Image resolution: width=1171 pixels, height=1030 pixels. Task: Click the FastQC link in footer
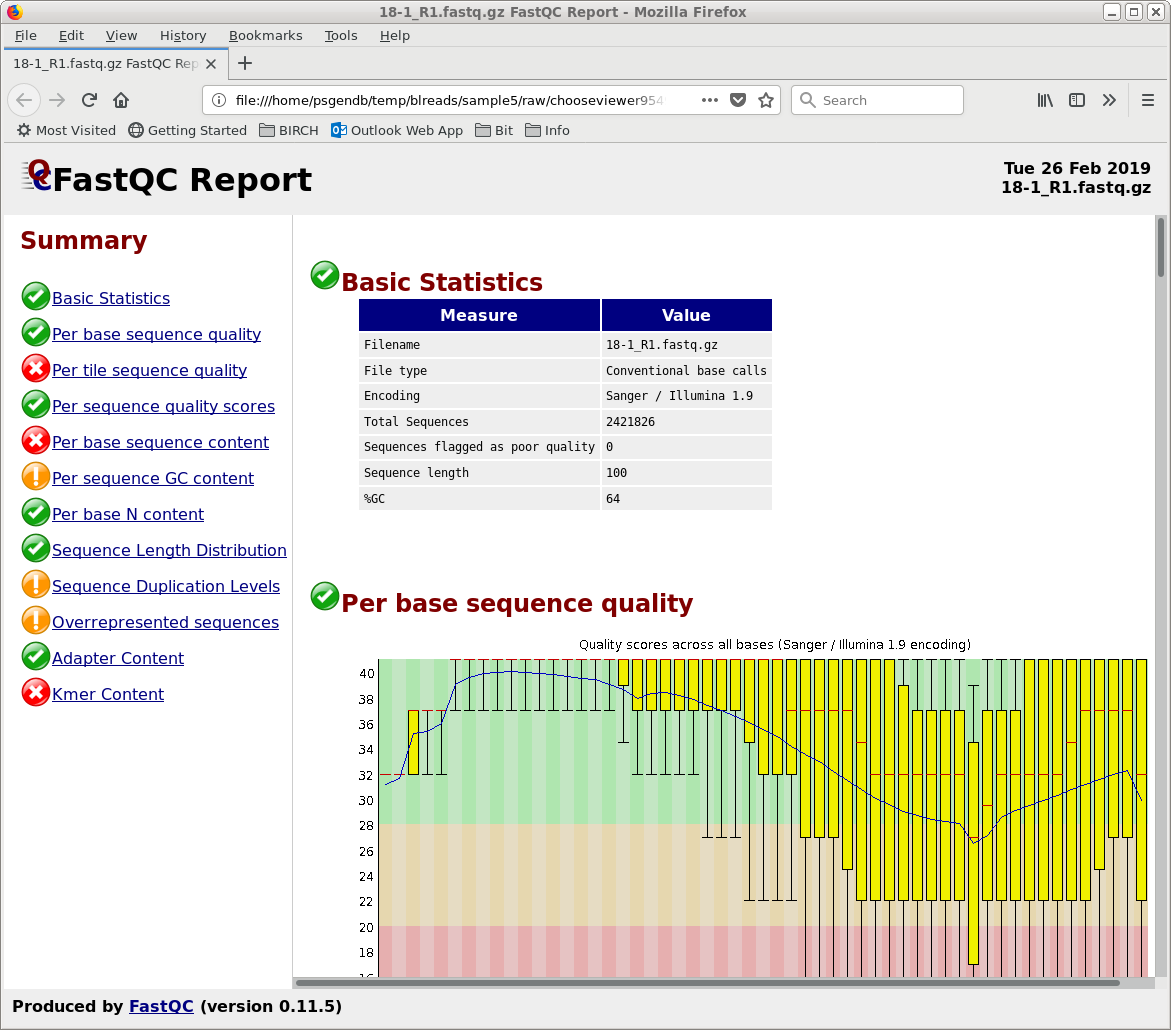point(161,1006)
